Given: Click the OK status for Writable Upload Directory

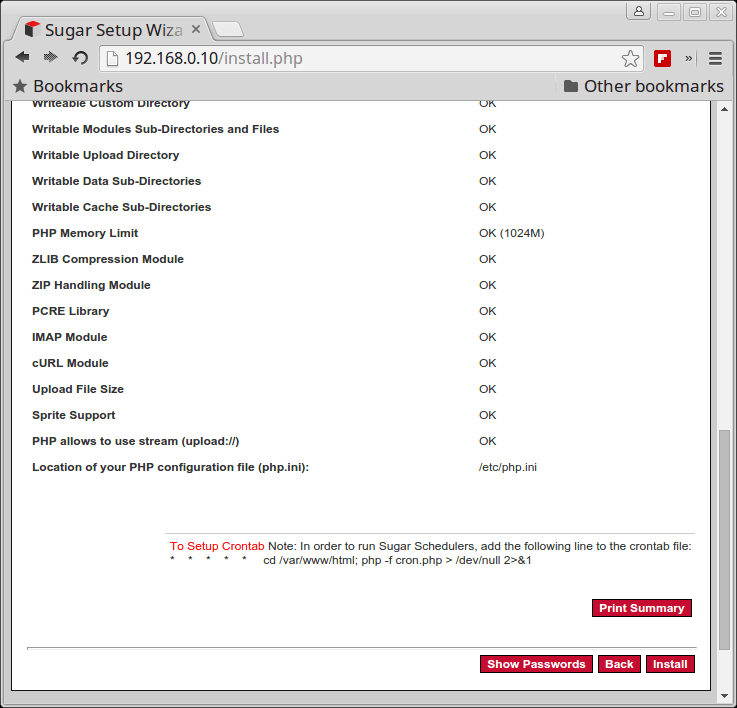Looking at the screenshot, I should (x=487, y=155).
